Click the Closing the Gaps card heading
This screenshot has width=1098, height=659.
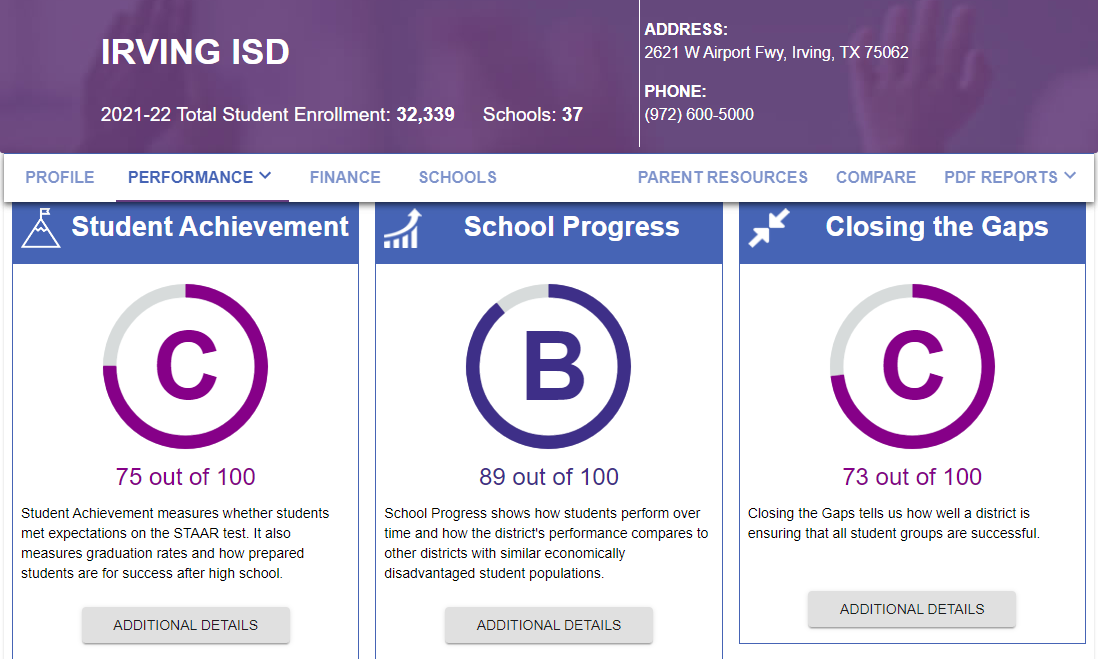pyautogui.click(x=936, y=227)
